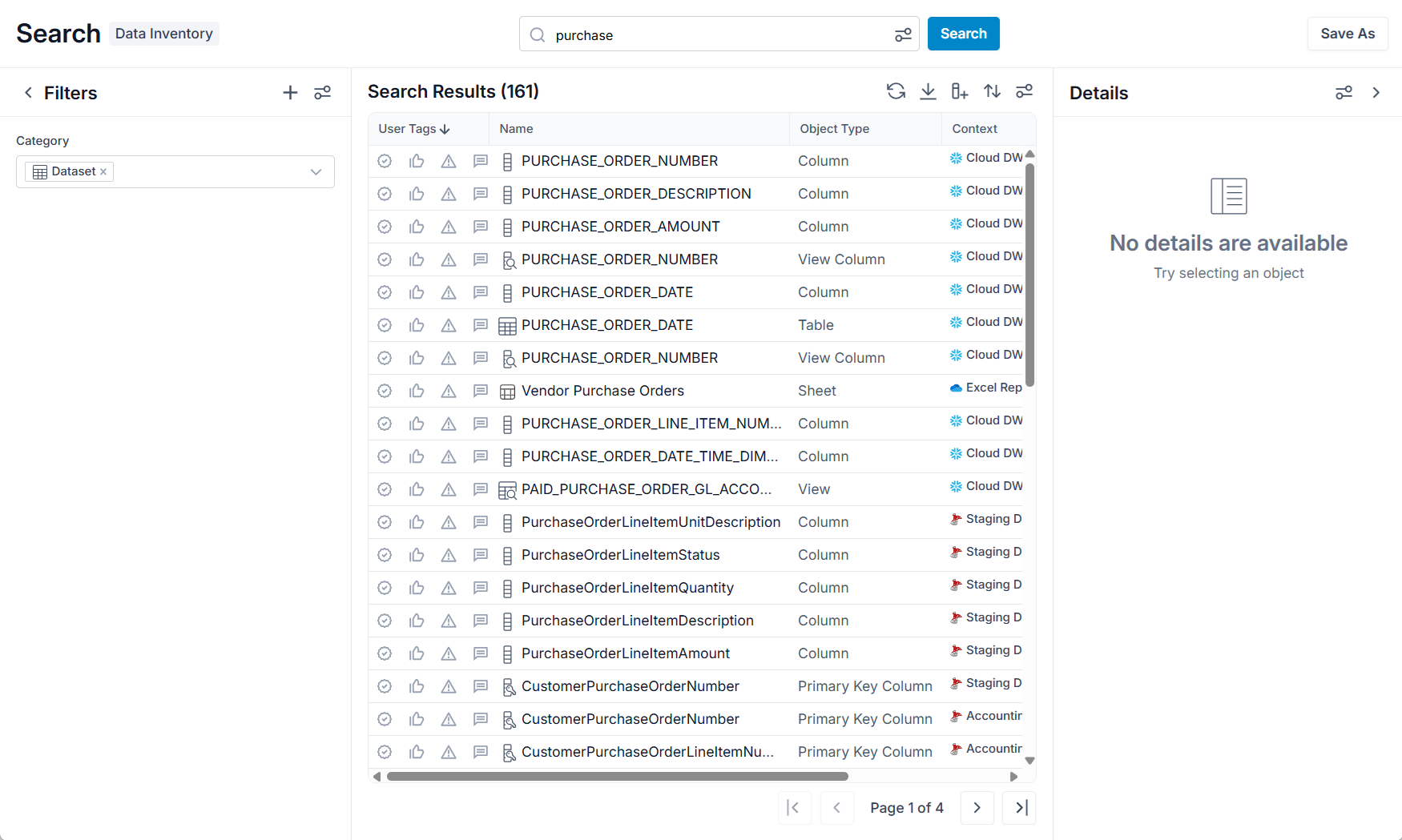The height and width of the screenshot is (840, 1402).
Task: Toggle certify check on PURCHASE_ORDER_DESCRIPTION row
Action: [x=385, y=194]
